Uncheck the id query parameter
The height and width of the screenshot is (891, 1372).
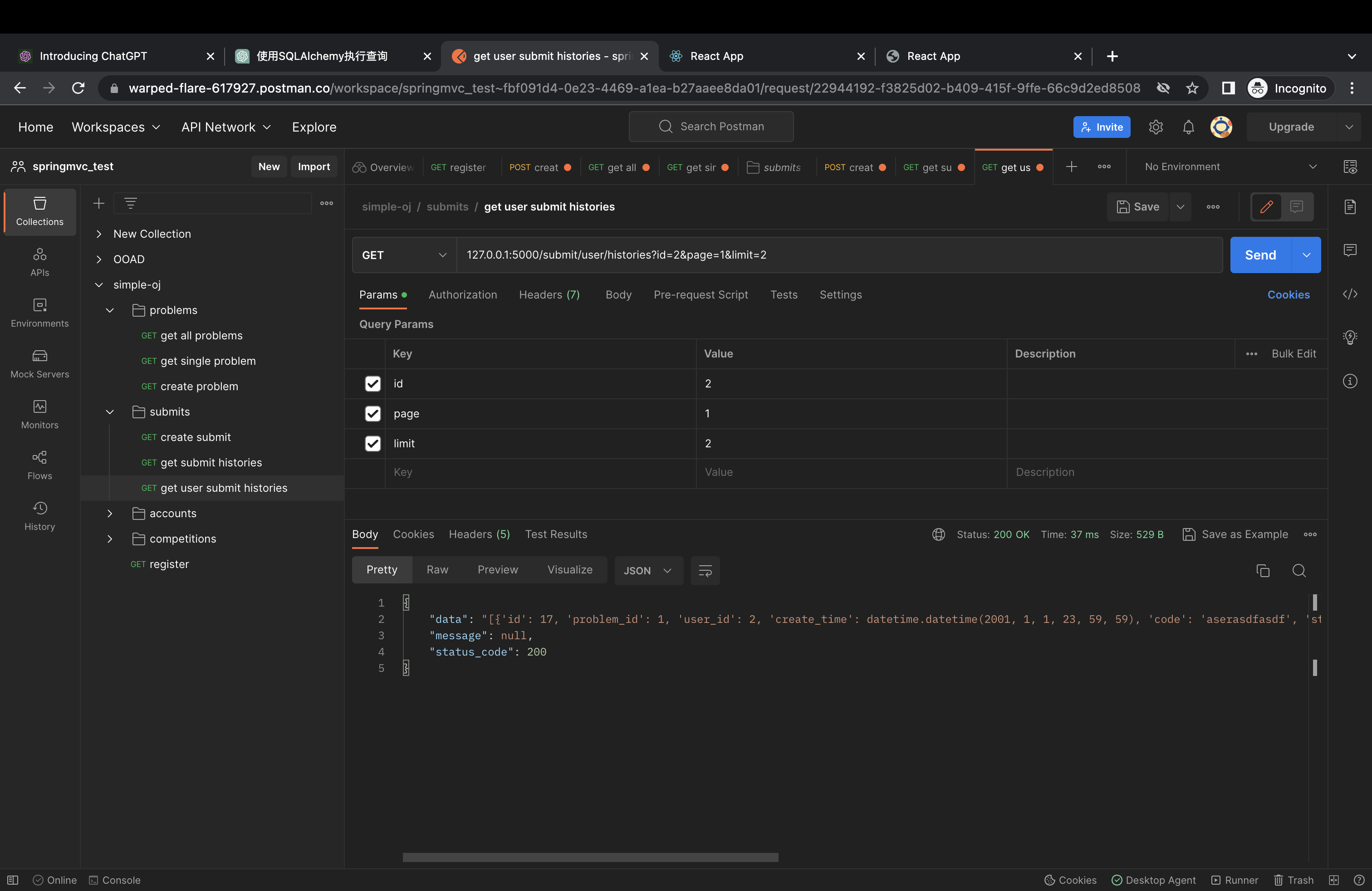[373, 384]
